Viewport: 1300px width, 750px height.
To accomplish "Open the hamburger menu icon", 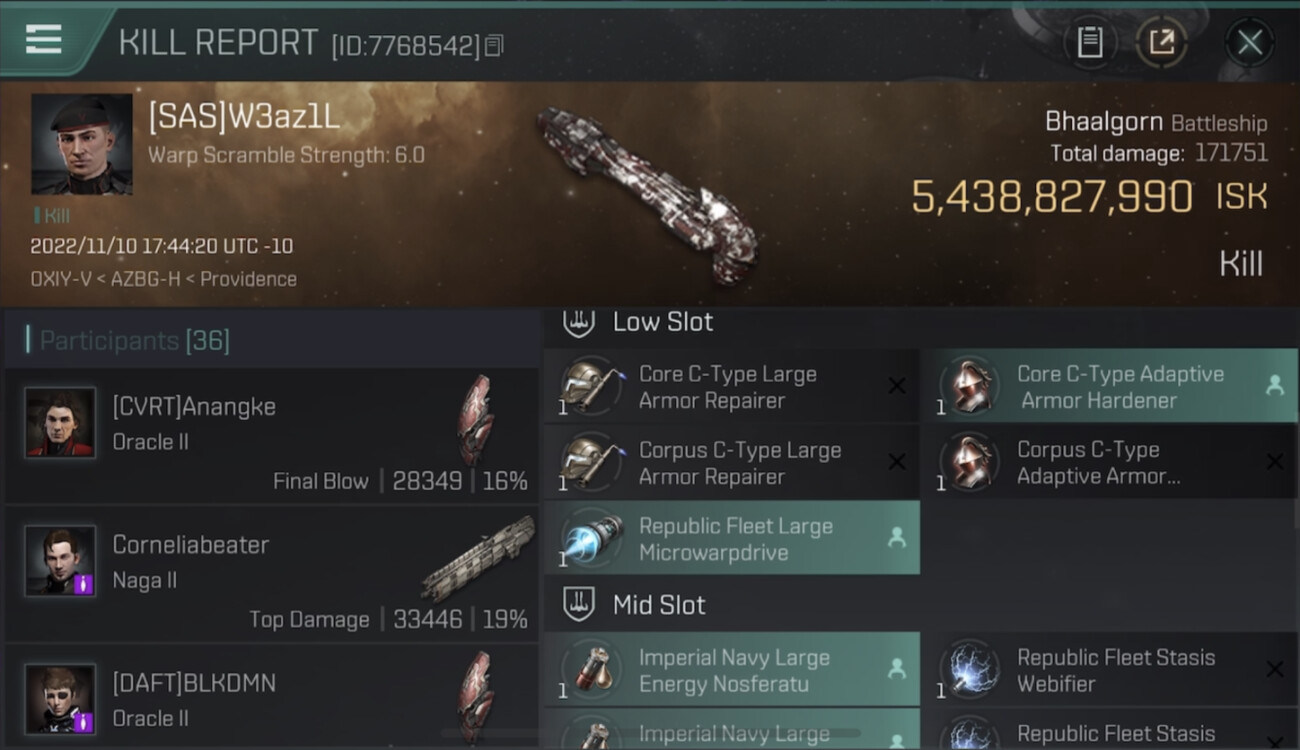I will (x=43, y=39).
